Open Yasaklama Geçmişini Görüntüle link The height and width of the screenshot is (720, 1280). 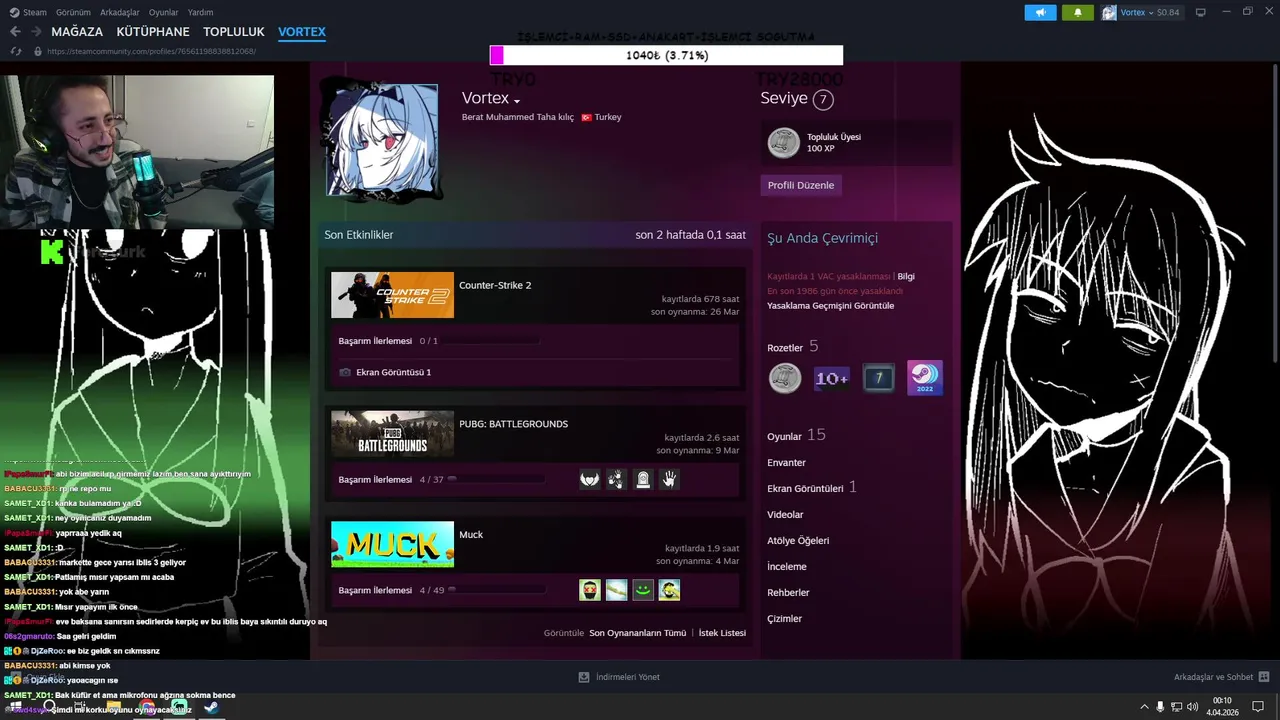point(831,306)
